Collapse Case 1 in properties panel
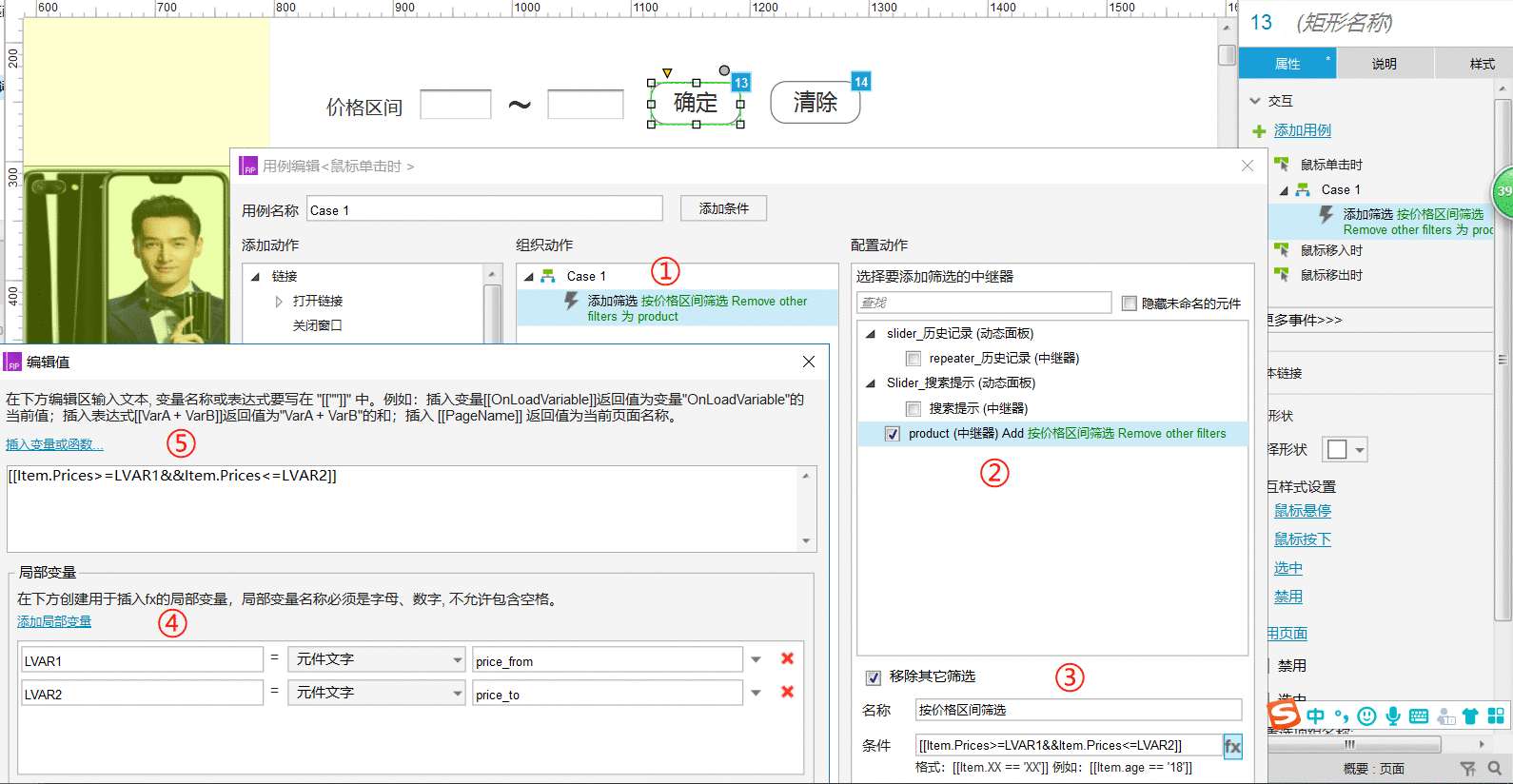This screenshot has height=784, width=1513. click(x=1284, y=190)
